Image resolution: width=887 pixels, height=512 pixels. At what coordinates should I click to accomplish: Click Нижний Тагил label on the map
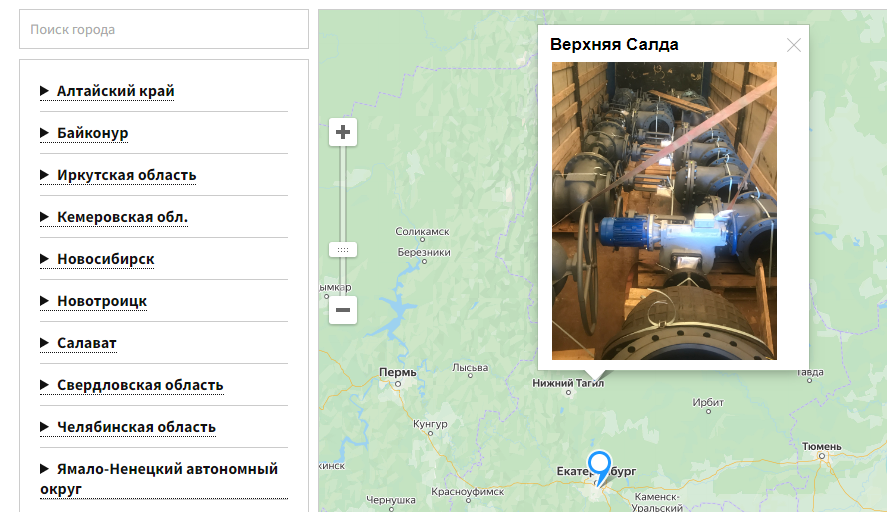566,382
